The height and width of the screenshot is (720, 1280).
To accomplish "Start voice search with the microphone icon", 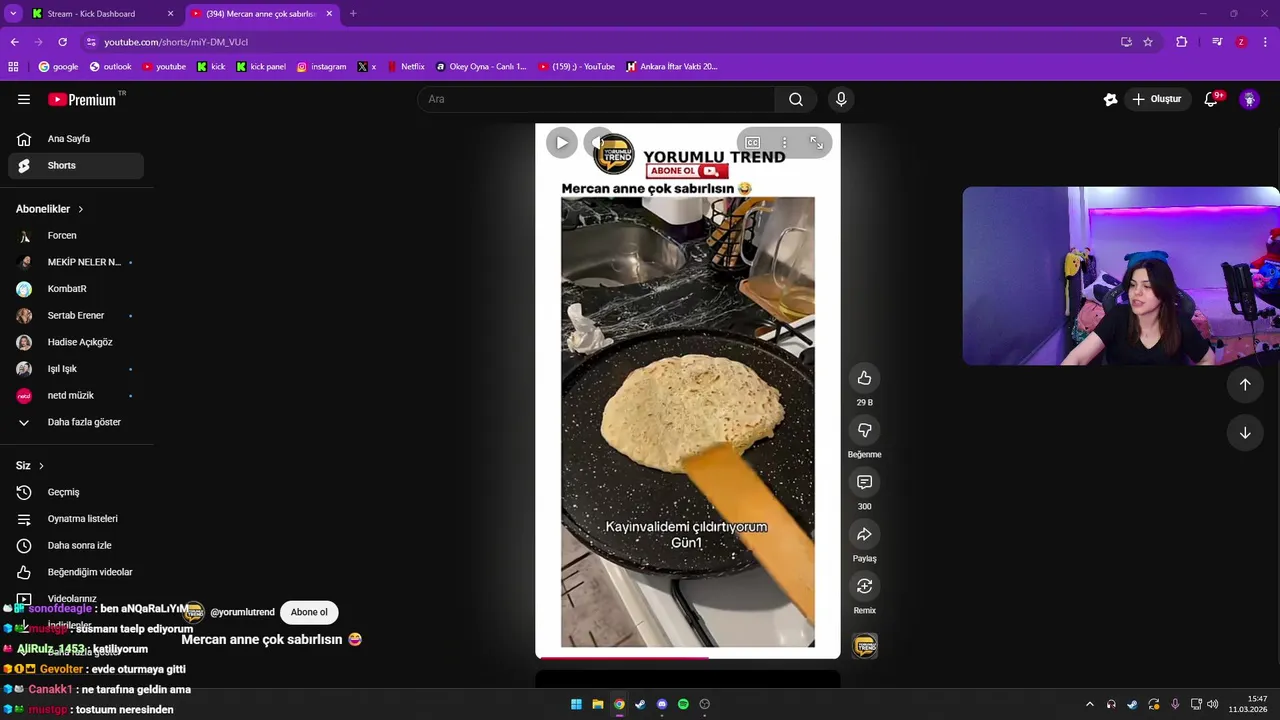I will [841, 99].
